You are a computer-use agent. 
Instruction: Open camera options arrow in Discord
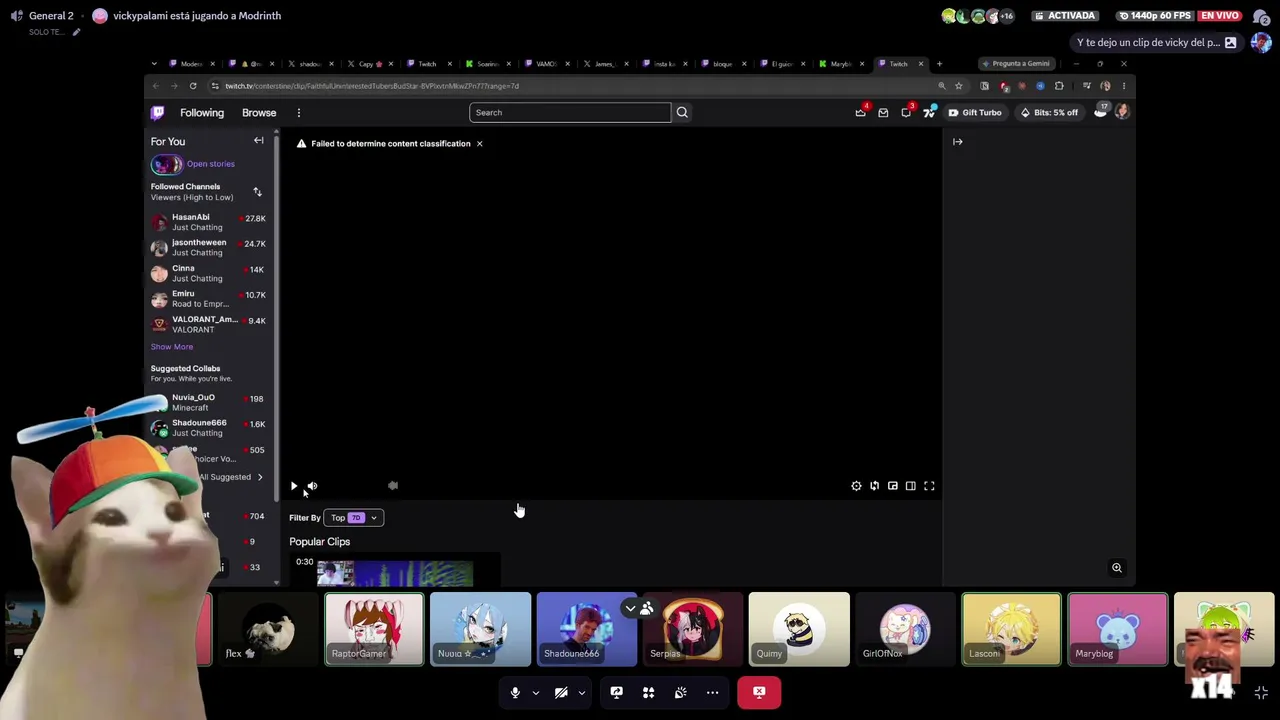coord(581,692)
